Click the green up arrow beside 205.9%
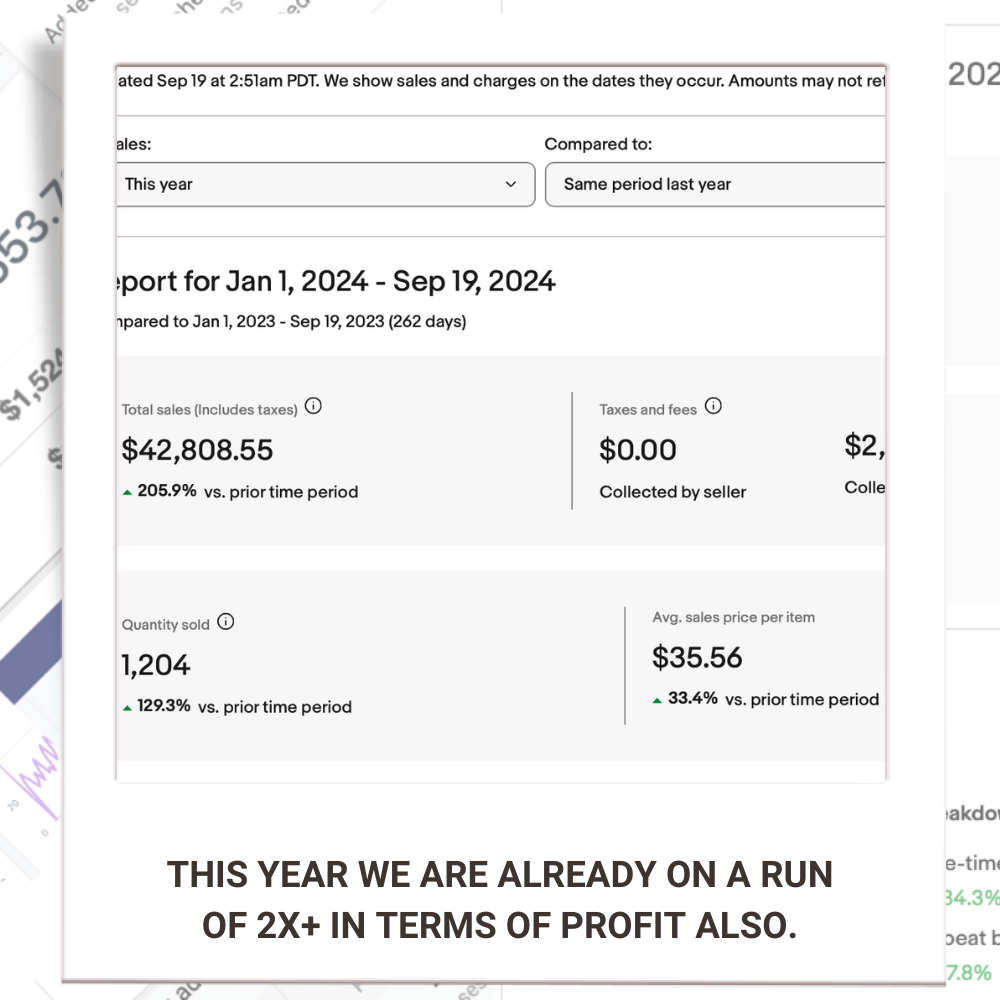 (x=127, y=492)
